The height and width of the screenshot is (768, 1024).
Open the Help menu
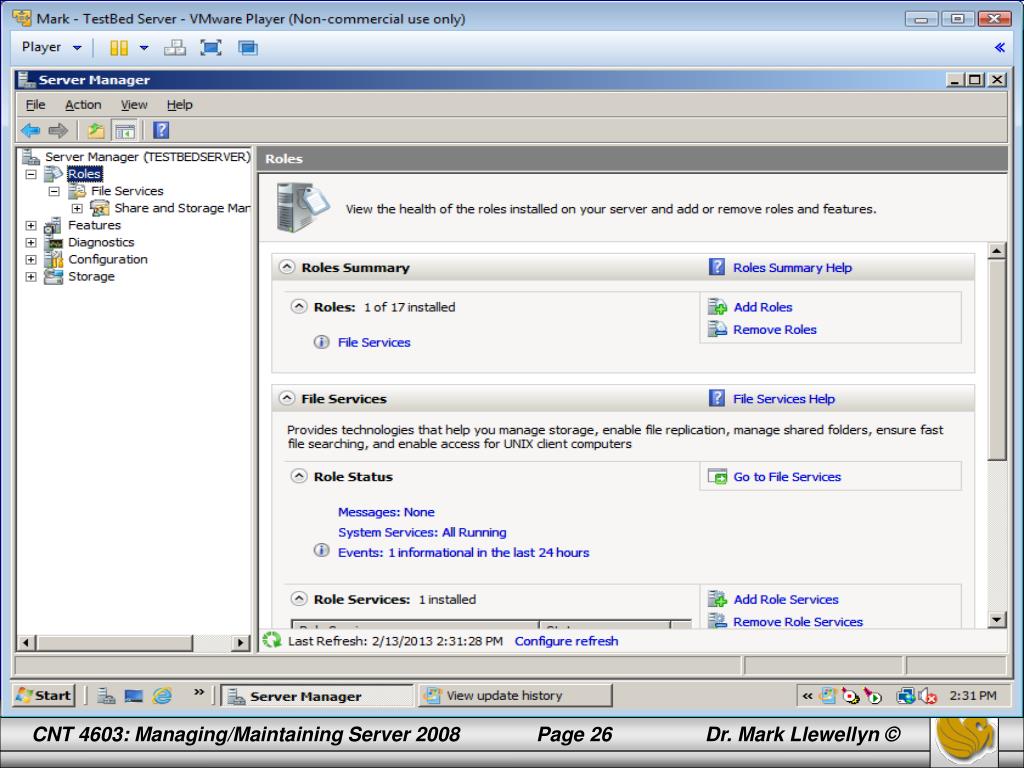click(180, 104)
